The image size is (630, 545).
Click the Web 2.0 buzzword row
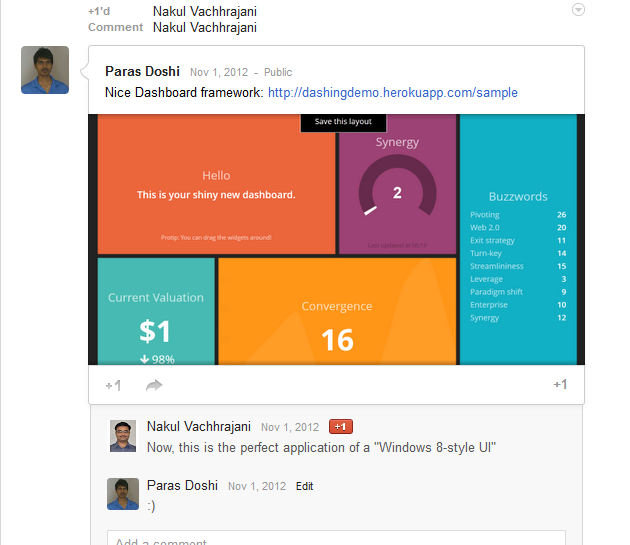pos(518,227)
